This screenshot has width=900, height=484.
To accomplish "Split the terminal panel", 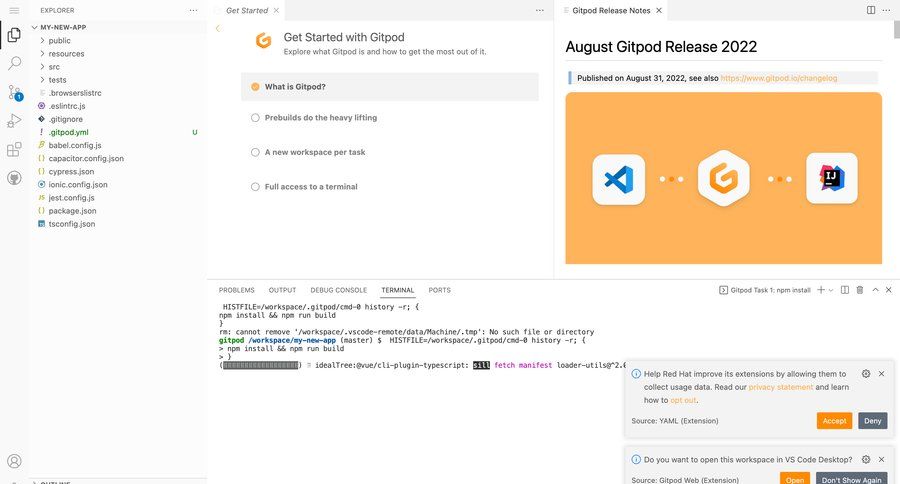I will click(845, 290).
